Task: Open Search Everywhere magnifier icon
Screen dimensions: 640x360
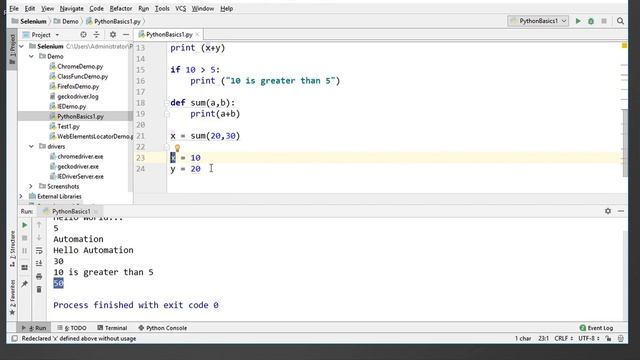Action: click(x=620, y=21)
